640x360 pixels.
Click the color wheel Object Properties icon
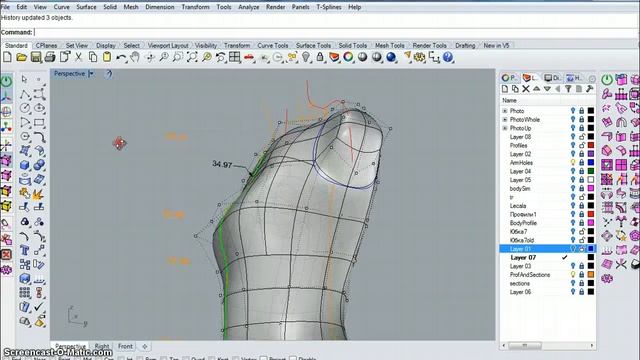click(348, 57)
